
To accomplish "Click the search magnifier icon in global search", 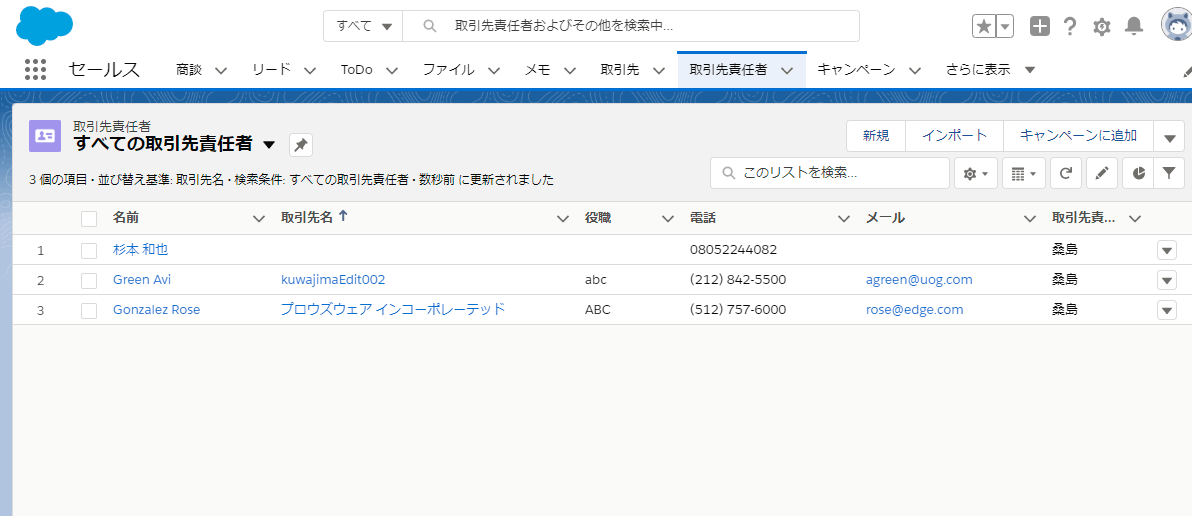I will tap(430, 26).
